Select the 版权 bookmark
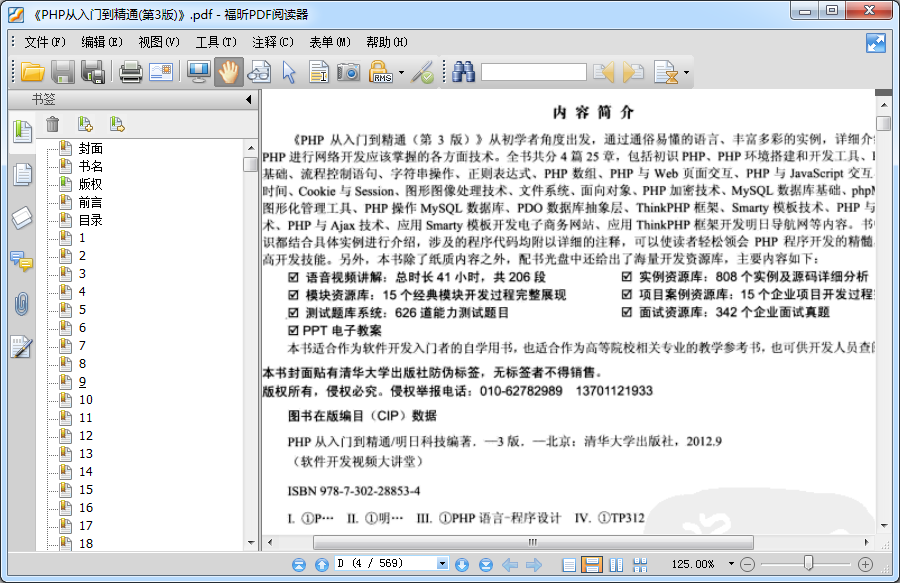Viewport: 900px width, 583px height. coord(90,184)
